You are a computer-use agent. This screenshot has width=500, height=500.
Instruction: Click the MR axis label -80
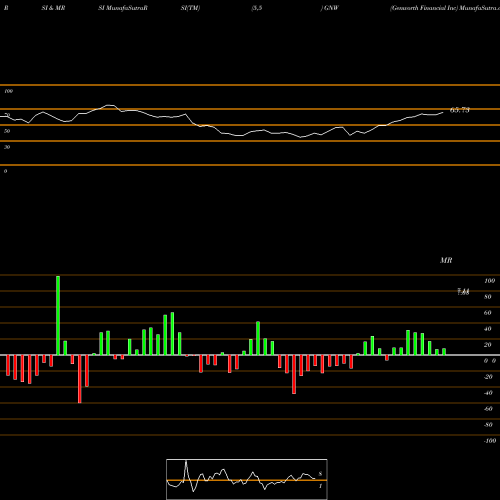[488, 425]
